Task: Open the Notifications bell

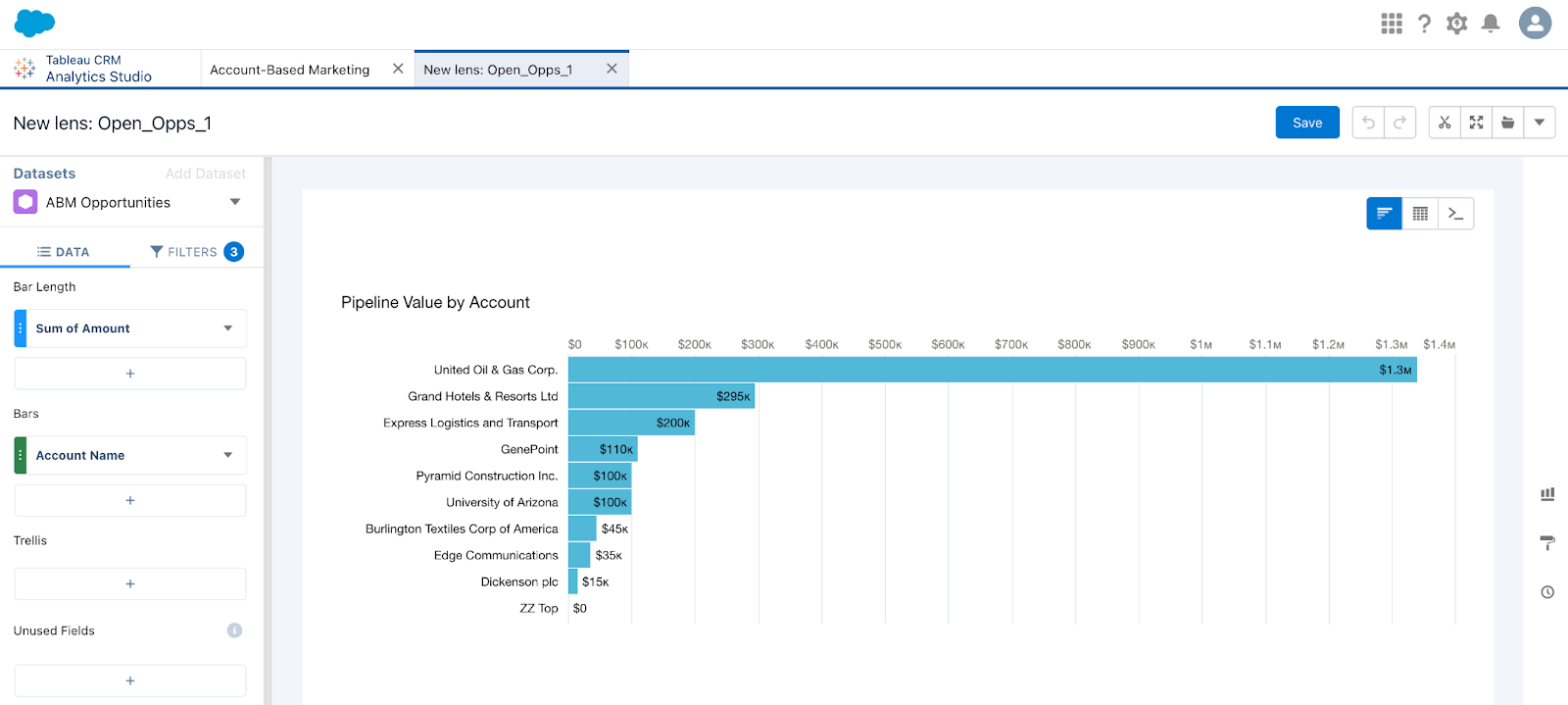Action: pyautogui.click(x=1491, y=24)
